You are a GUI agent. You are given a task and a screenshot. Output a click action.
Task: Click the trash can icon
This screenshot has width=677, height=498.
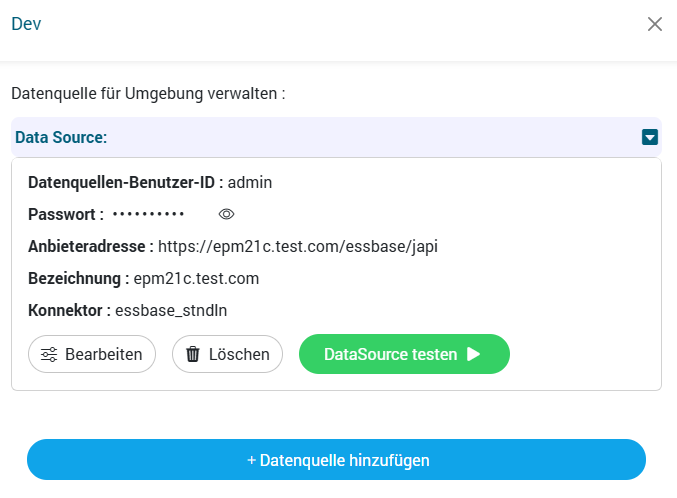point(193,354)
